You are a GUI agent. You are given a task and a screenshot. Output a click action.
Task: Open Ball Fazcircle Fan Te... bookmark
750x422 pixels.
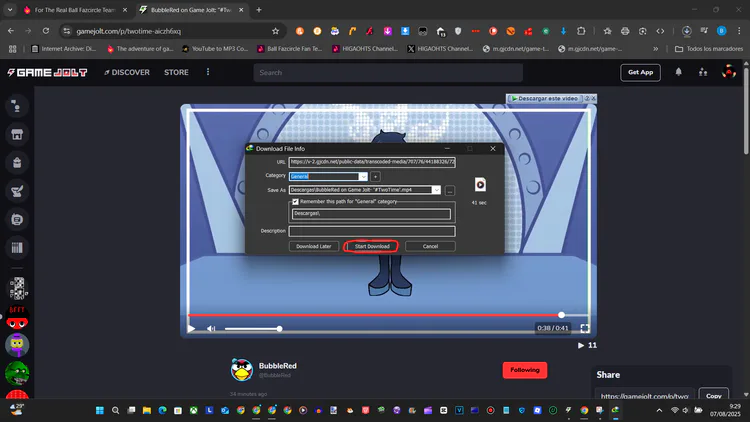(x=289, y=49)
